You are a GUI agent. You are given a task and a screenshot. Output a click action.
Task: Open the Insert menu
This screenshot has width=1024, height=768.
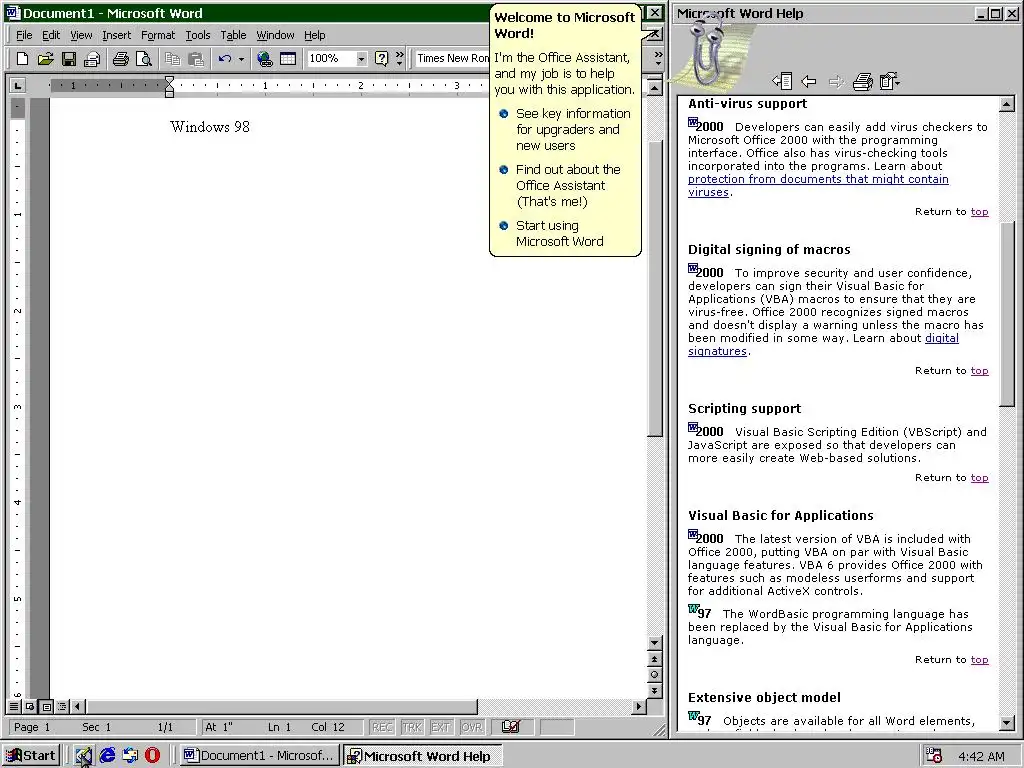pyautogui.click(x=116, y=35)
